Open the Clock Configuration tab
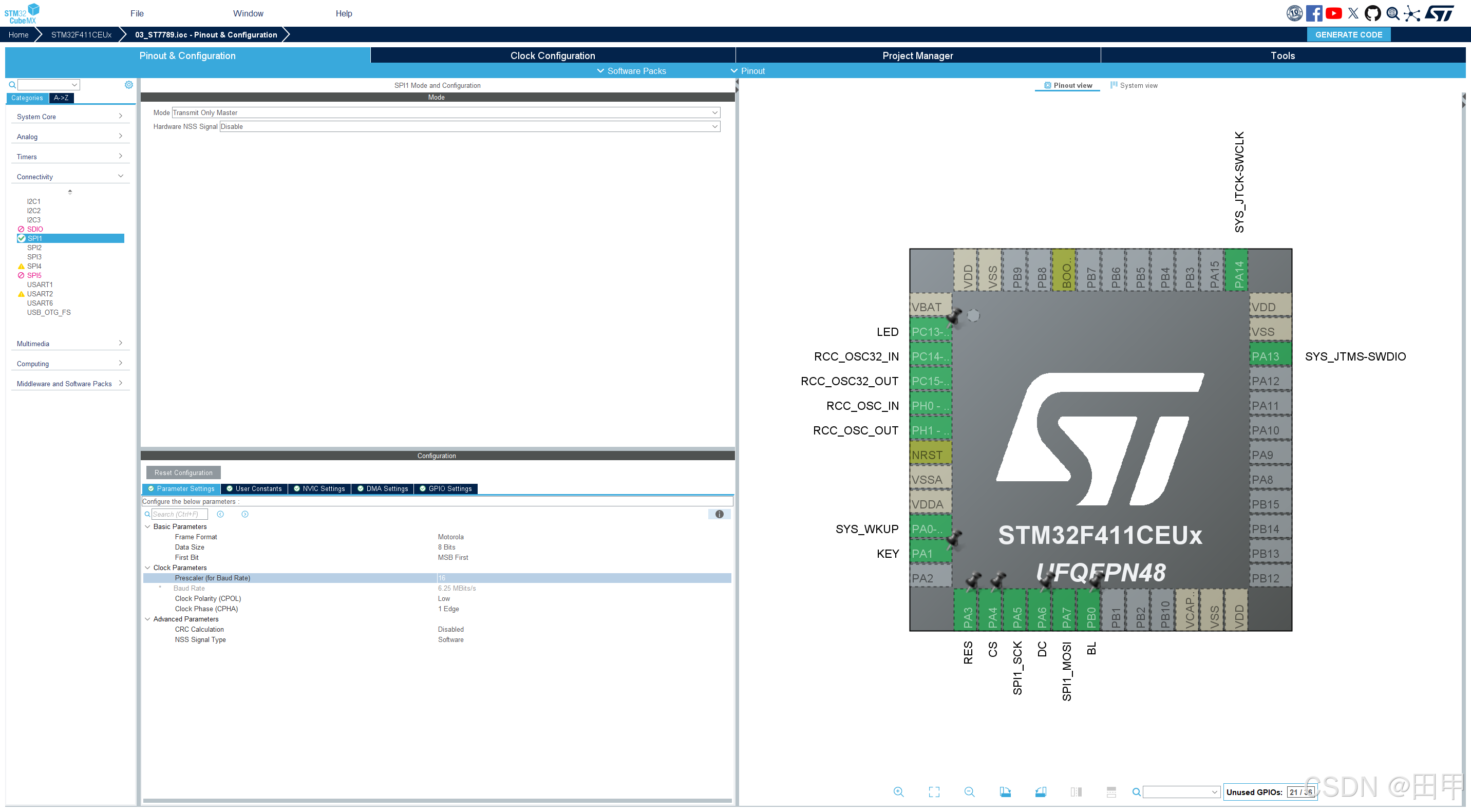The width and height of the screenshot is (1471, 812). coord(552,55)
